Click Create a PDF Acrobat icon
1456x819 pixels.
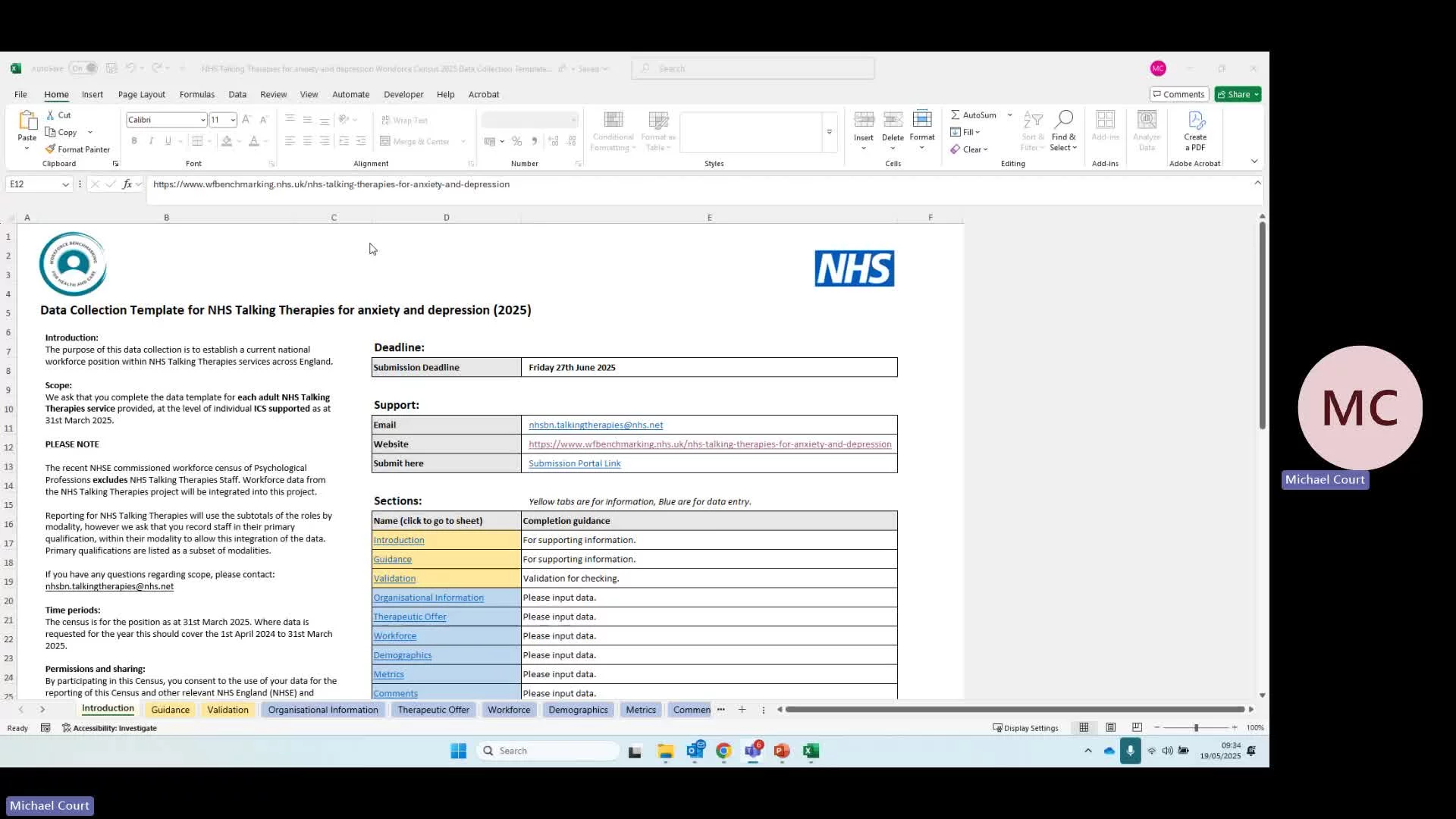[x=1196, y=120]
